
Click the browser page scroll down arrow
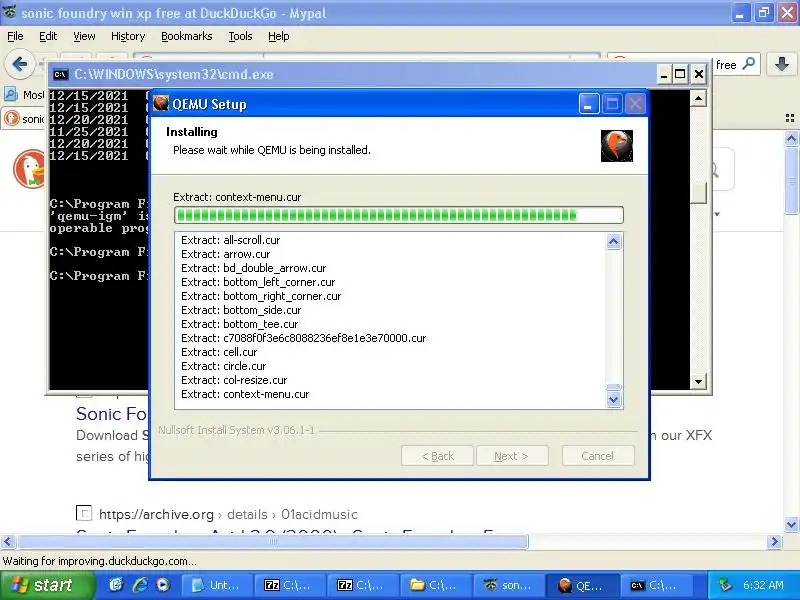tap(791, 524)
